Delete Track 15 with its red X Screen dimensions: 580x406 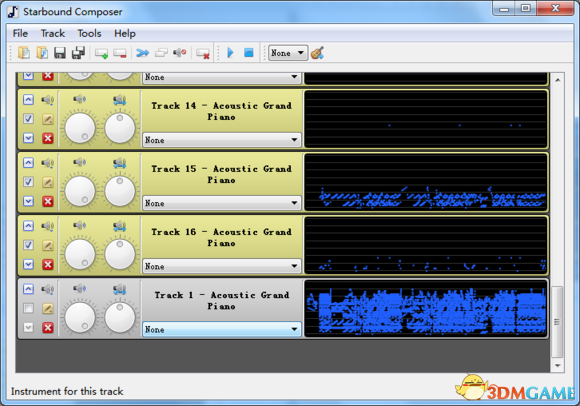click(48, 202)
